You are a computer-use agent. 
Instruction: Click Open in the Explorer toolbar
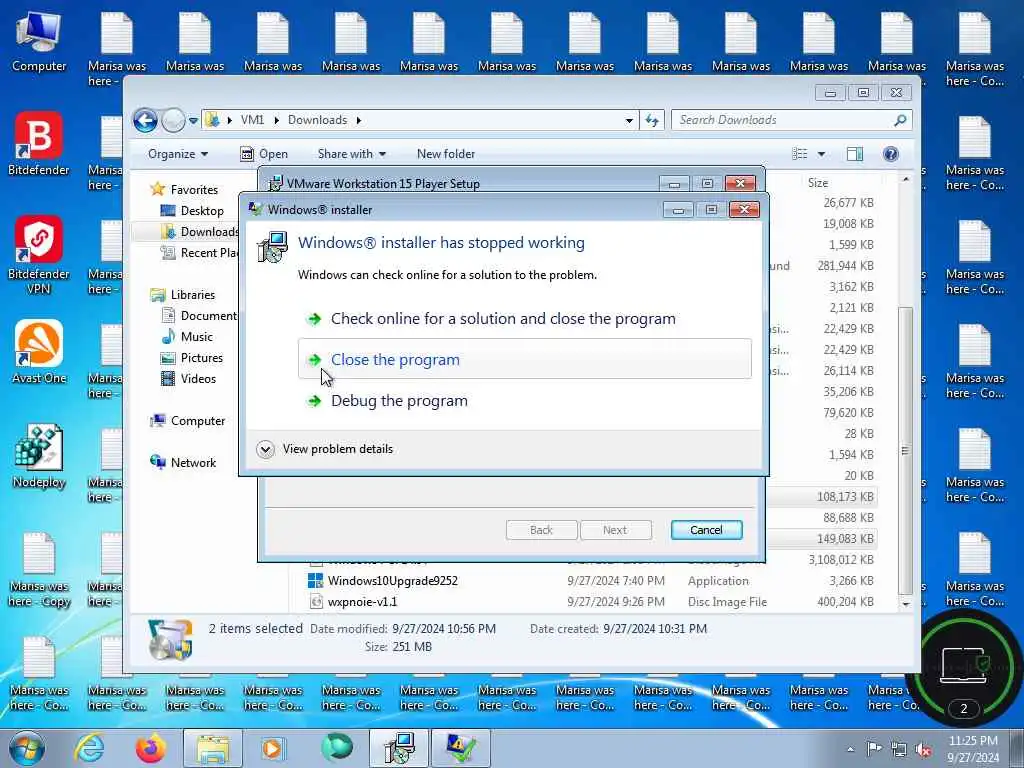[264, 154]
